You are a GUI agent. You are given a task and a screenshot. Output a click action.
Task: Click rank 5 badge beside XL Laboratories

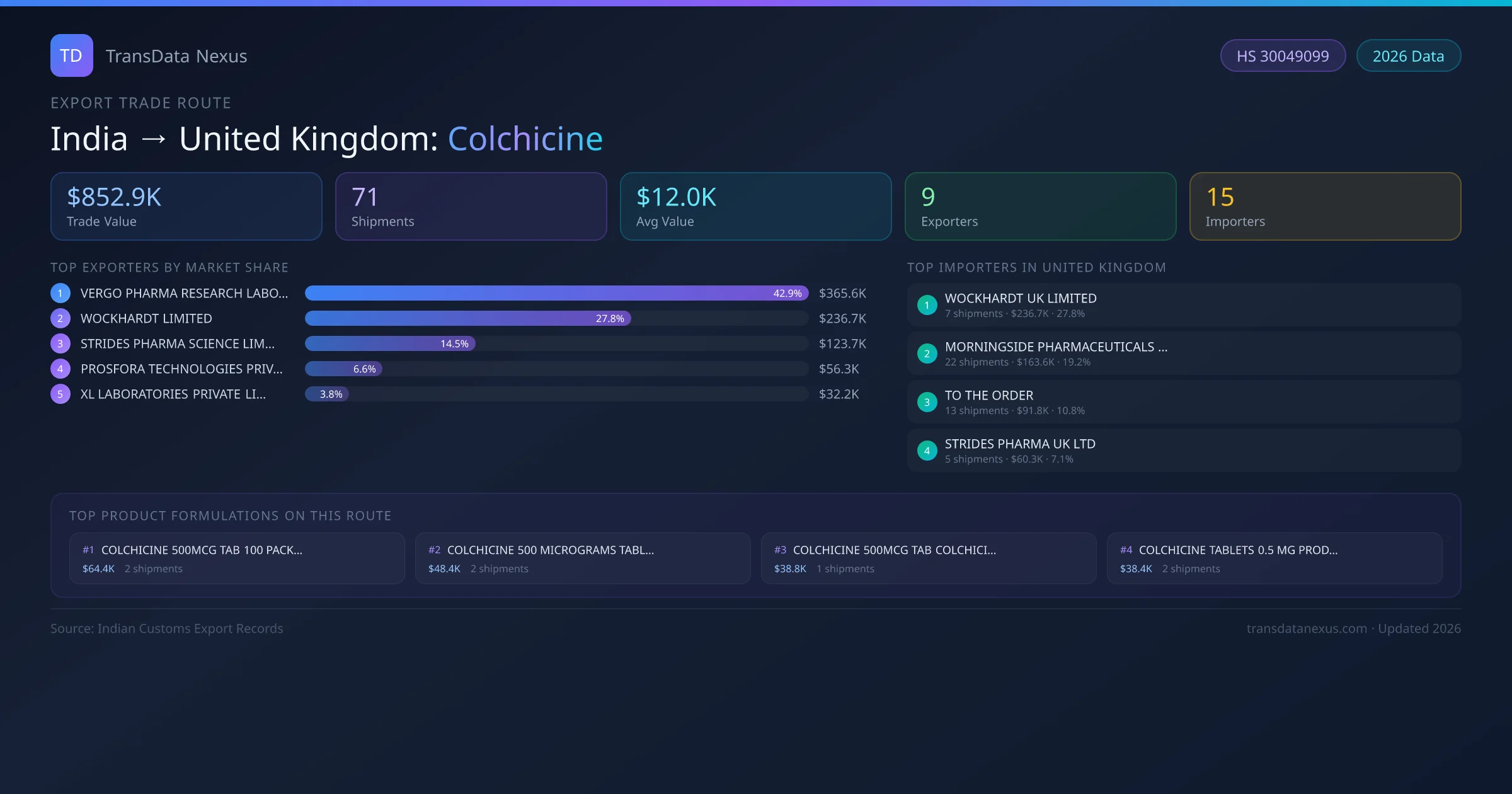coord(60,394)
